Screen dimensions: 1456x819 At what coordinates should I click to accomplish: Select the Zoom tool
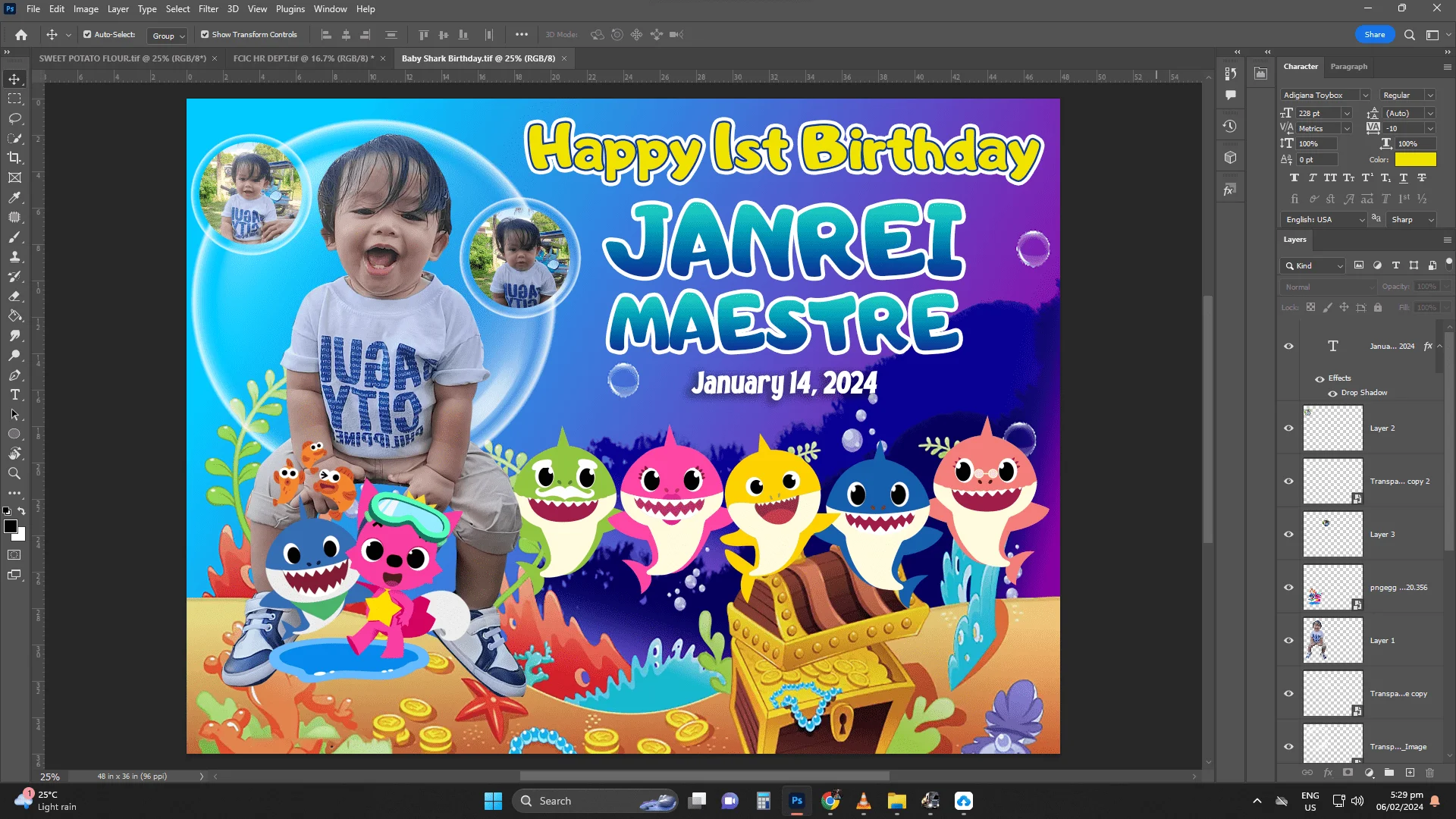tap(14, 473)
